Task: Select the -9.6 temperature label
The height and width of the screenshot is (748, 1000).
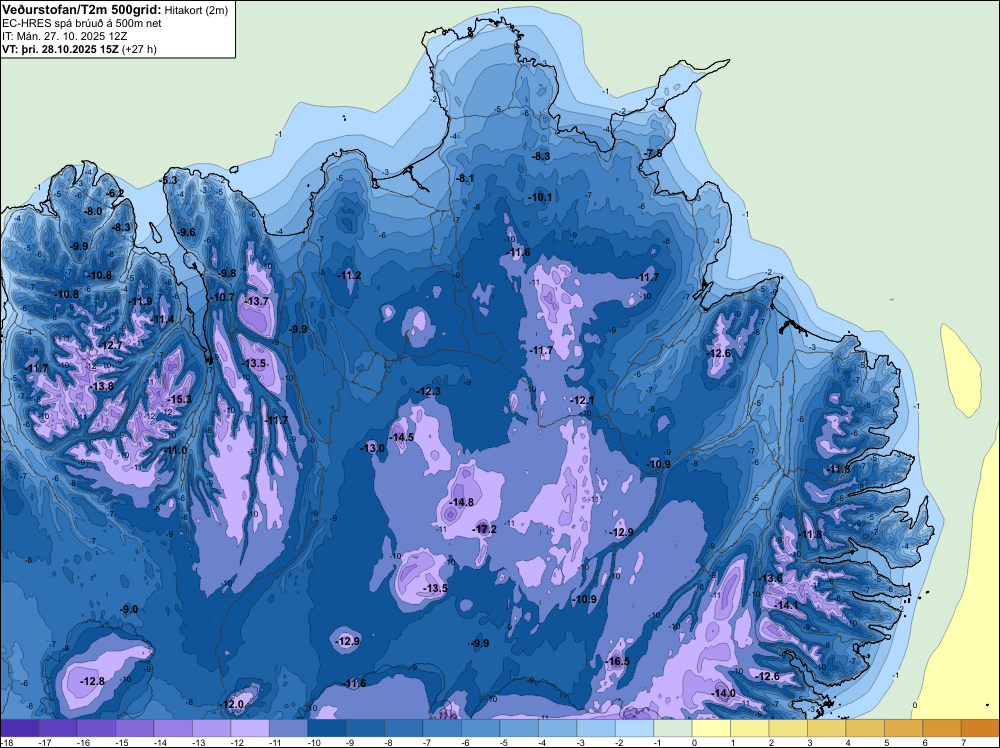Action: 187,232
